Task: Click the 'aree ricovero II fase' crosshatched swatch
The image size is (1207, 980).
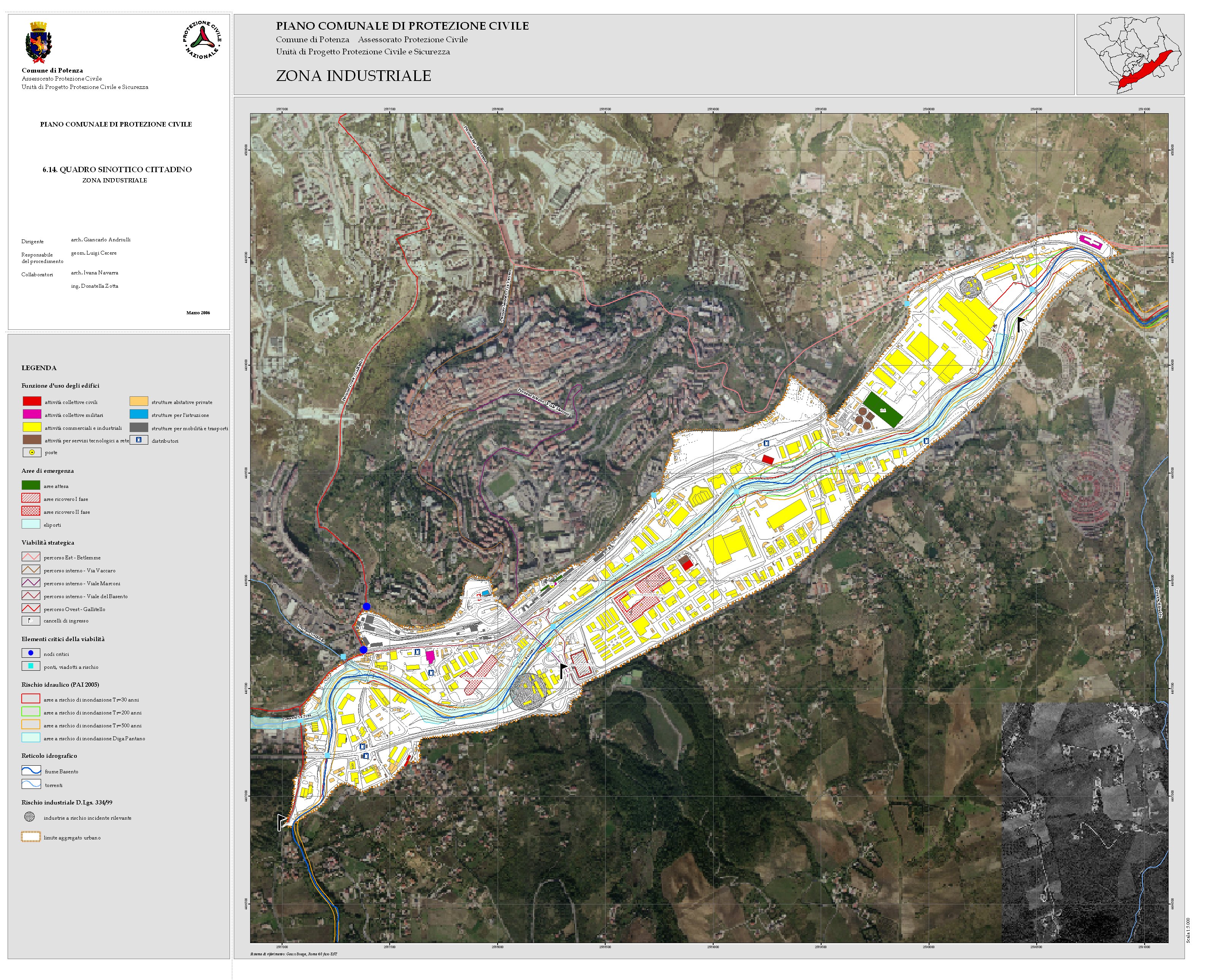Action: tap(30, 511)
